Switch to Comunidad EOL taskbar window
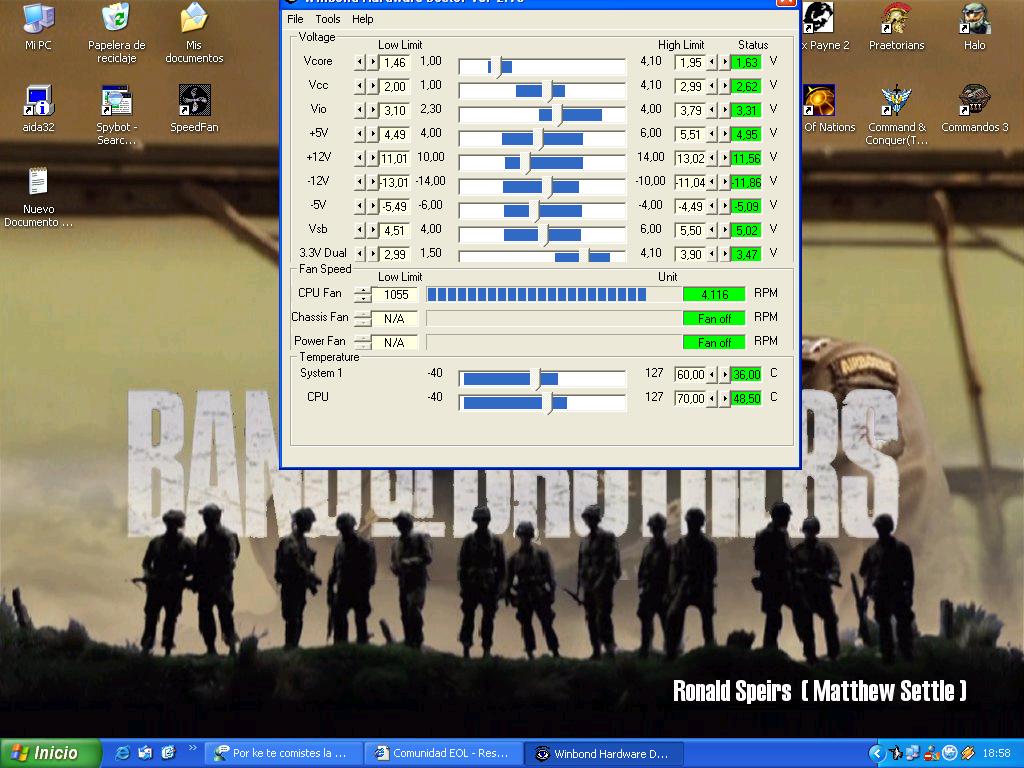 click(x=443, y=754)
